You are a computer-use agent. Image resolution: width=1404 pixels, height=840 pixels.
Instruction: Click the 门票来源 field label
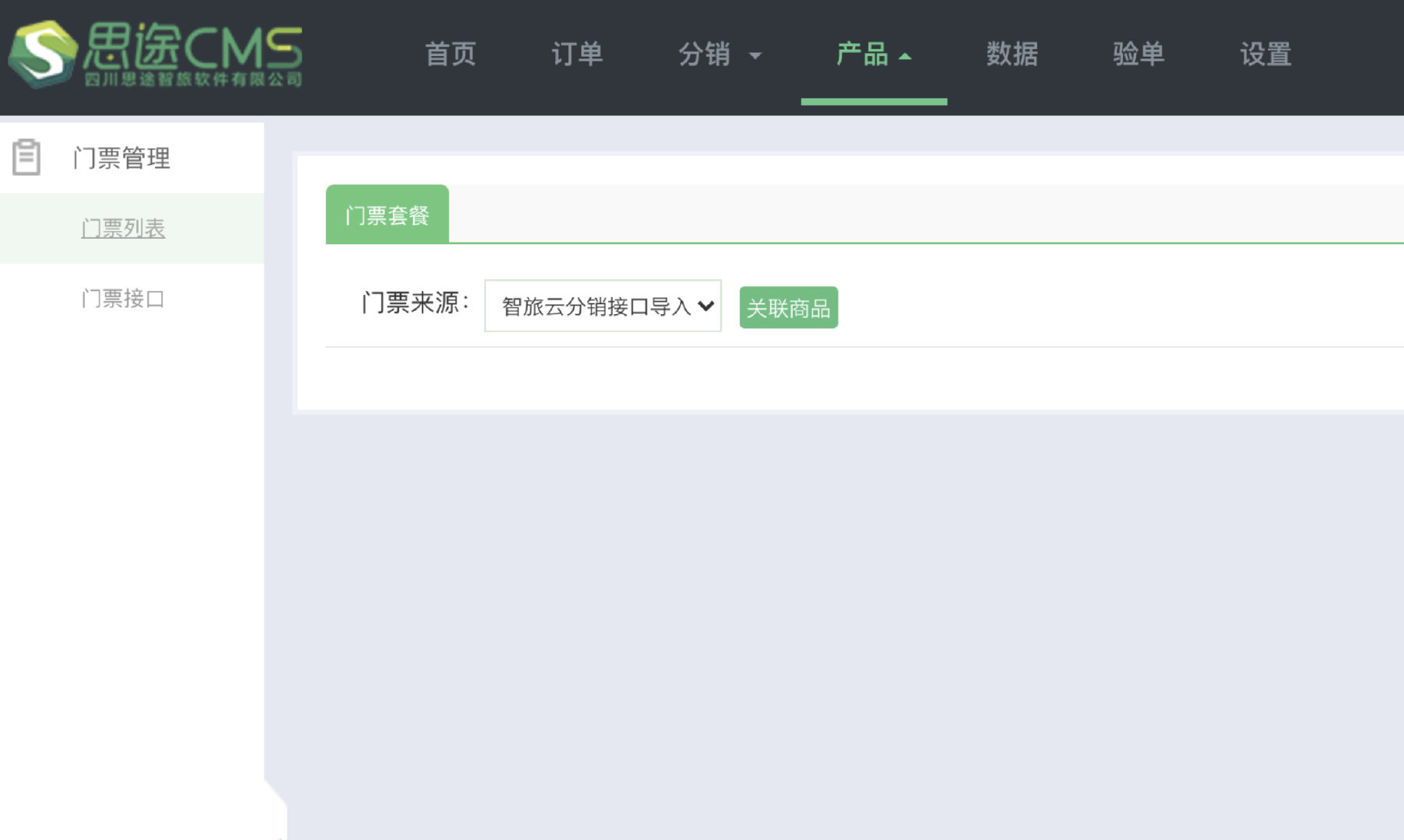(415, 303)
